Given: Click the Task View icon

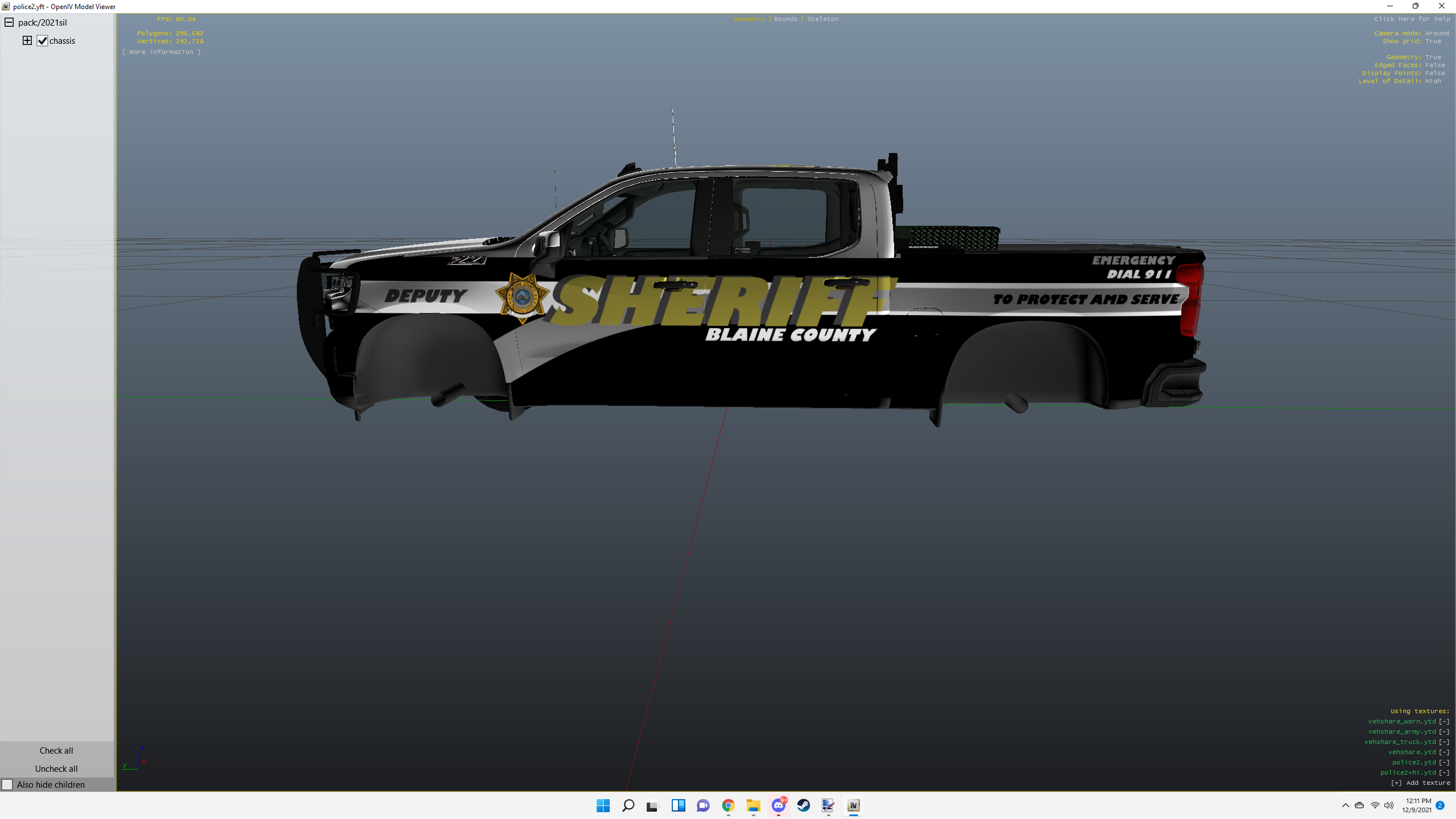Looking at the screenshot, I should (652, 805).
